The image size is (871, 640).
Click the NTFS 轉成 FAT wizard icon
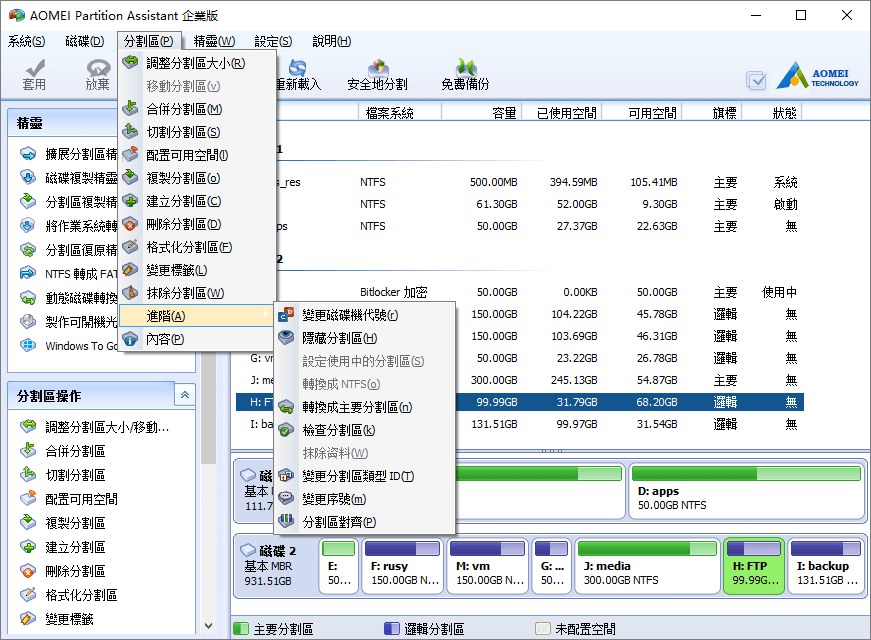[28, 273]
